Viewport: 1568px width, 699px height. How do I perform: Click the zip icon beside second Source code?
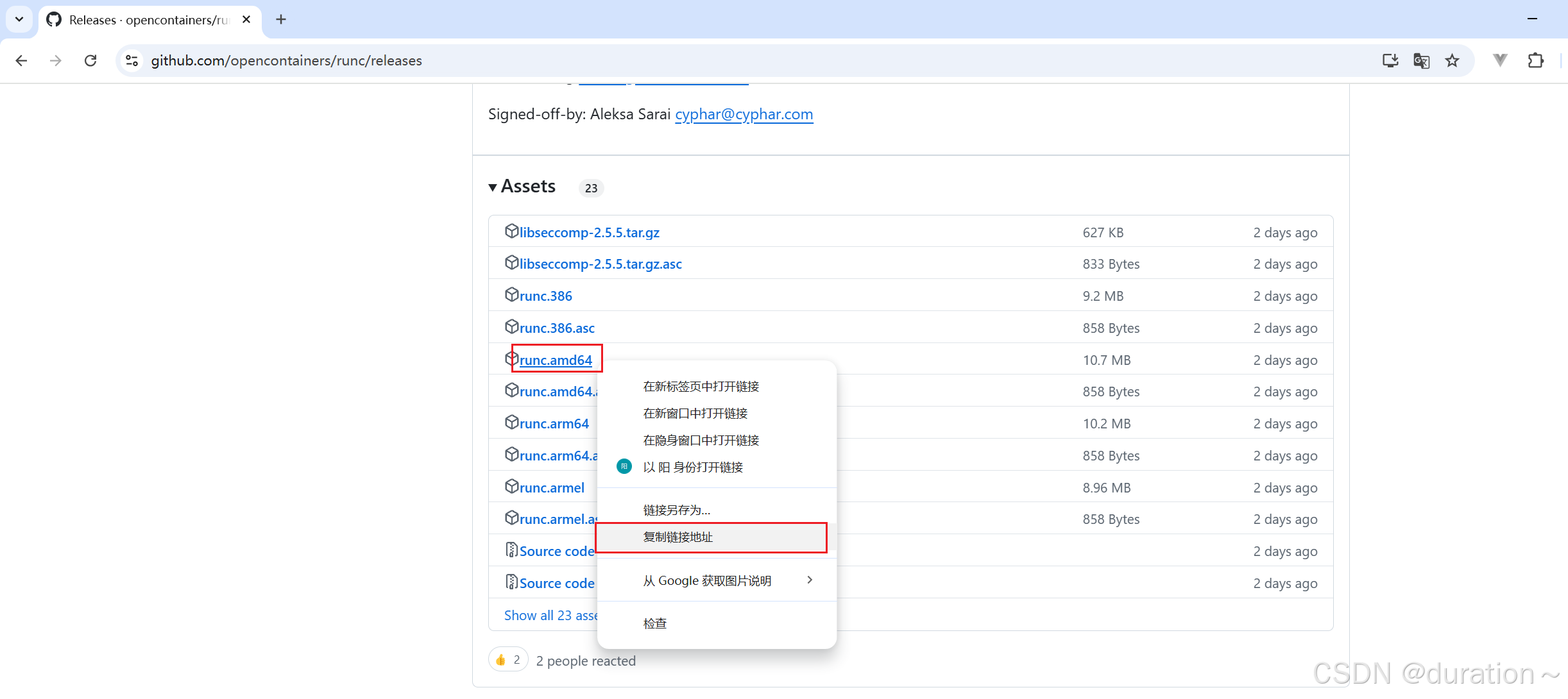[x=511, y=582]
